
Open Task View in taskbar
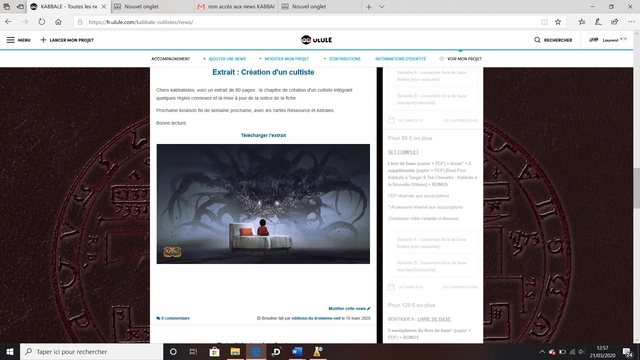pyautogui.click(x=193, y=351)
